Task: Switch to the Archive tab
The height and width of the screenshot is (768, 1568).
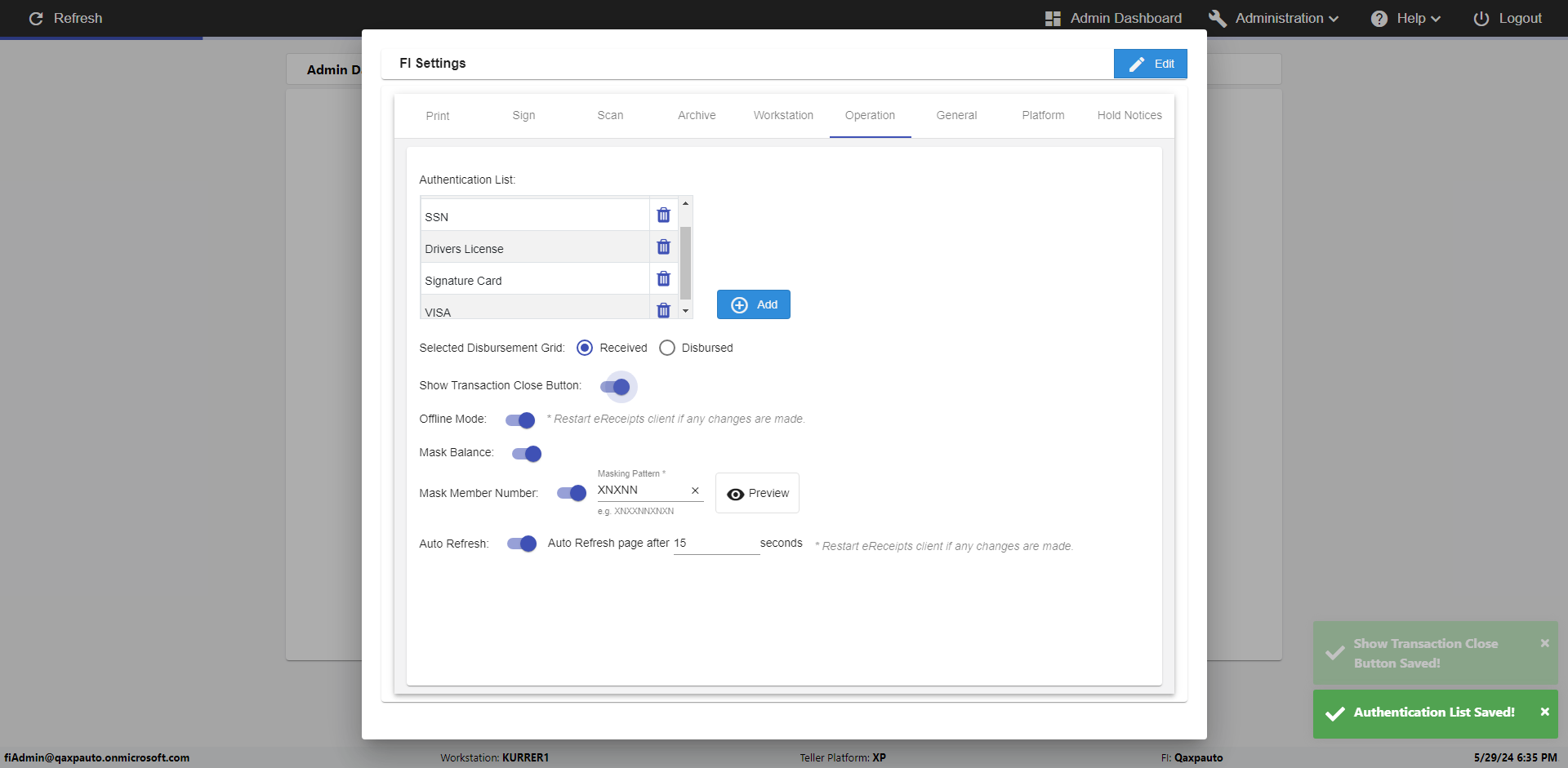Action: [x=697, y=116]
